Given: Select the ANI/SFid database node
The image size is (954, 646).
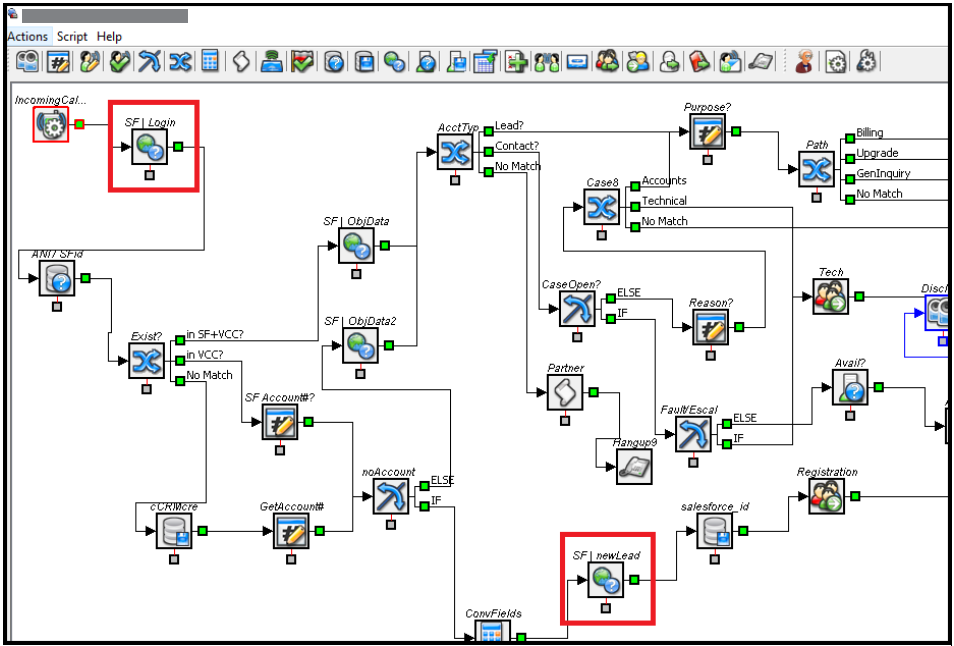Looking at the screenshot, I should (x=57, y=279).
